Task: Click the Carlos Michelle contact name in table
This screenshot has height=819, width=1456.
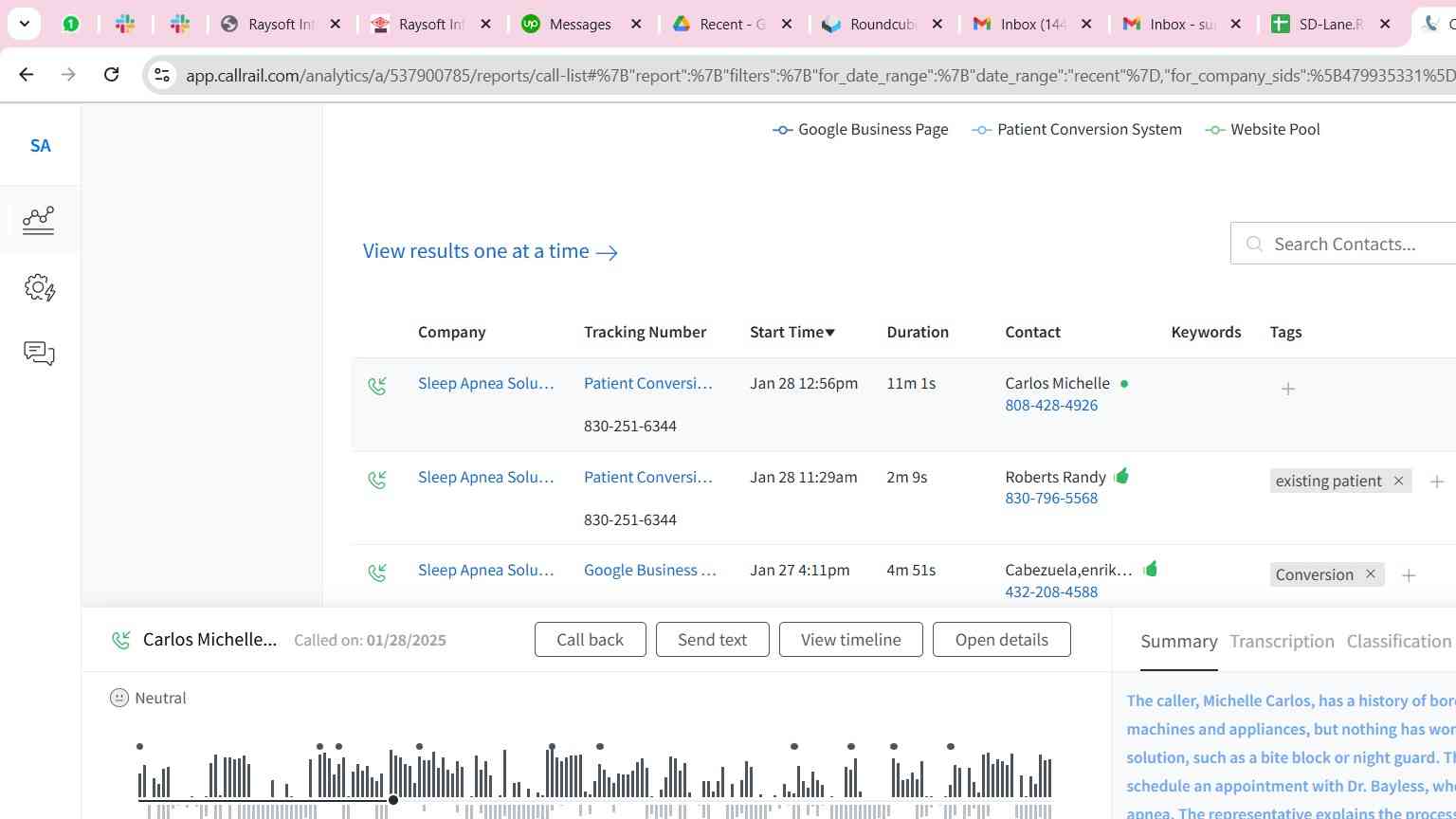Action: point(1057,383)
